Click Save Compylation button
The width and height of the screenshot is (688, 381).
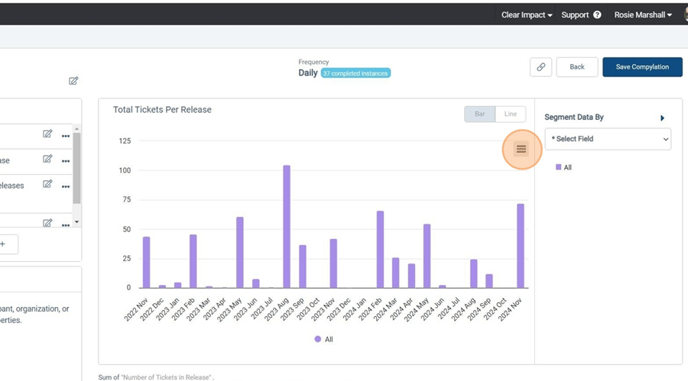point(642,67)
